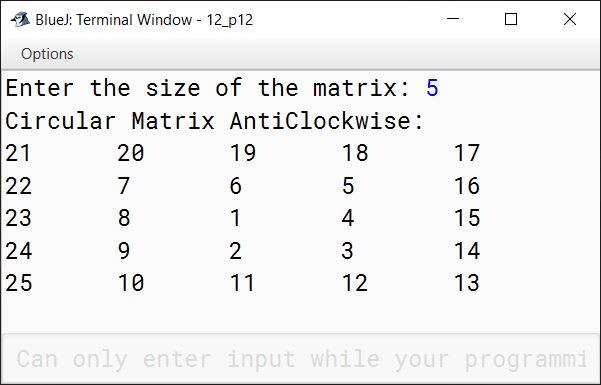Maximize the Terminal Window
Viewport: 601px width, 385px height.
511,18
